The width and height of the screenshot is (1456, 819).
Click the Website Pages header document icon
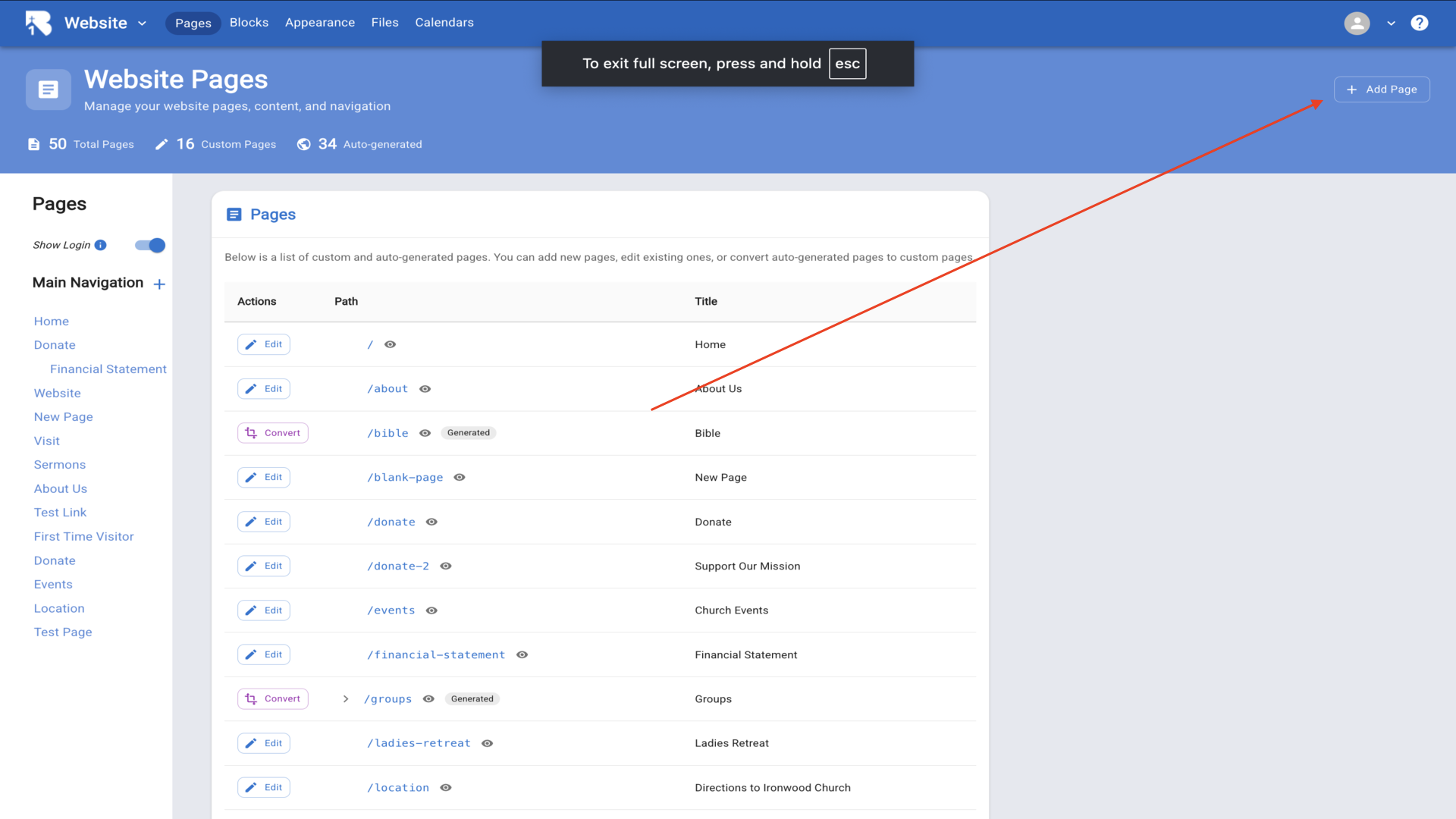point(49,89)
